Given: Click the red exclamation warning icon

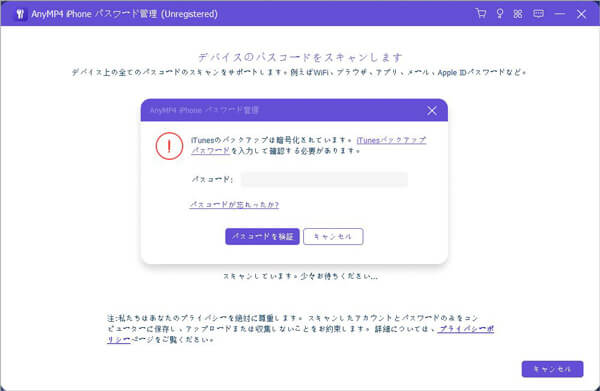Looking at the screenshot, I should click(169, 146).
